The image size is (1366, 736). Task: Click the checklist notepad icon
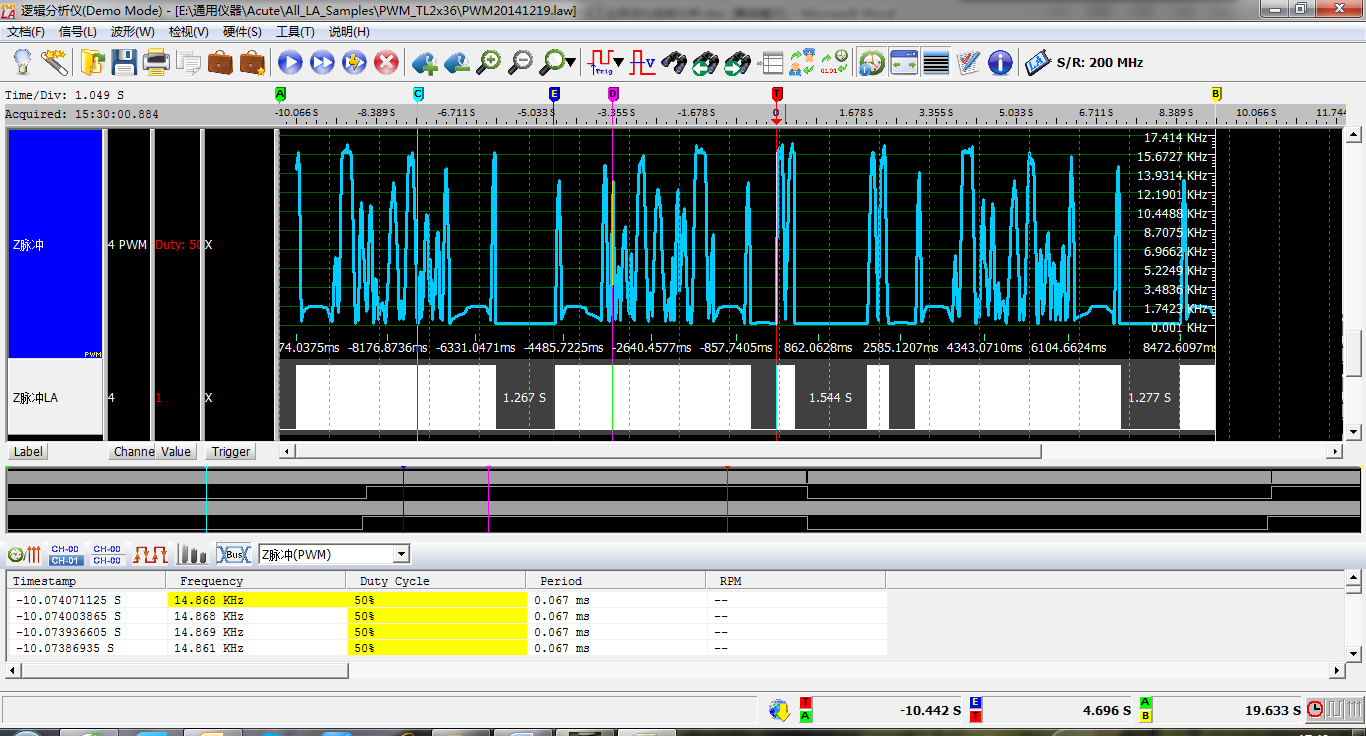coord(968,63)
